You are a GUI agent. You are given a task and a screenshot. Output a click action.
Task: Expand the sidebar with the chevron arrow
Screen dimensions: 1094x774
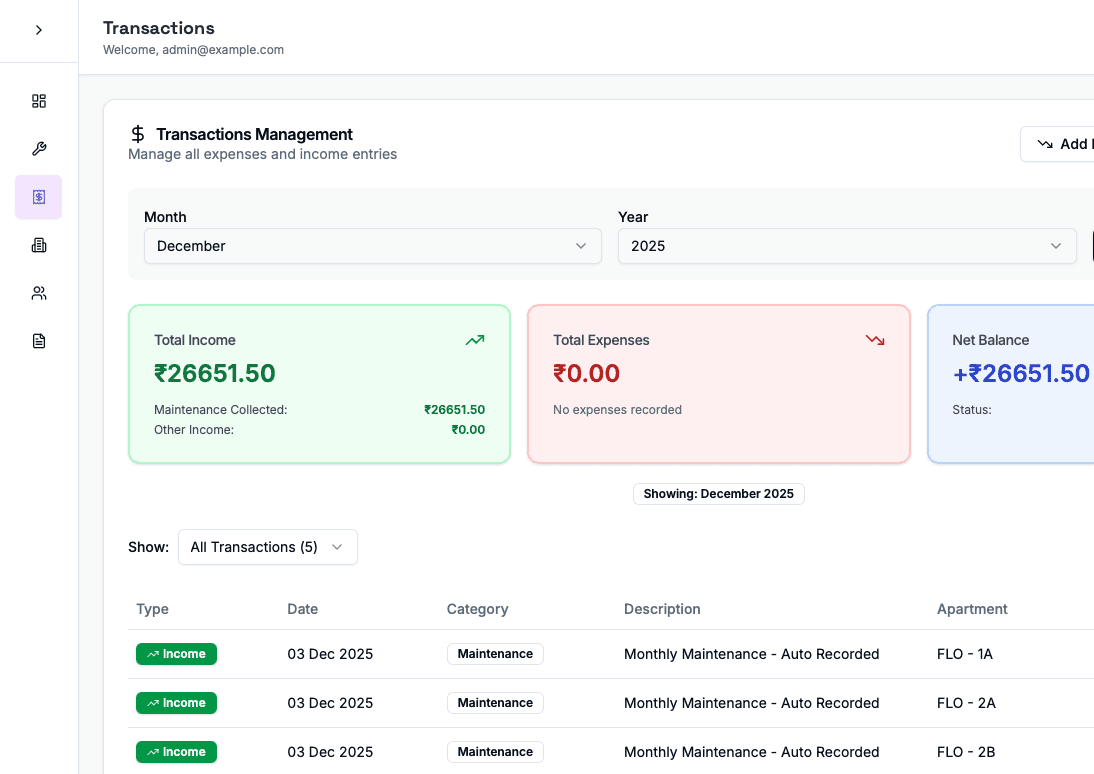pos(38,30)
